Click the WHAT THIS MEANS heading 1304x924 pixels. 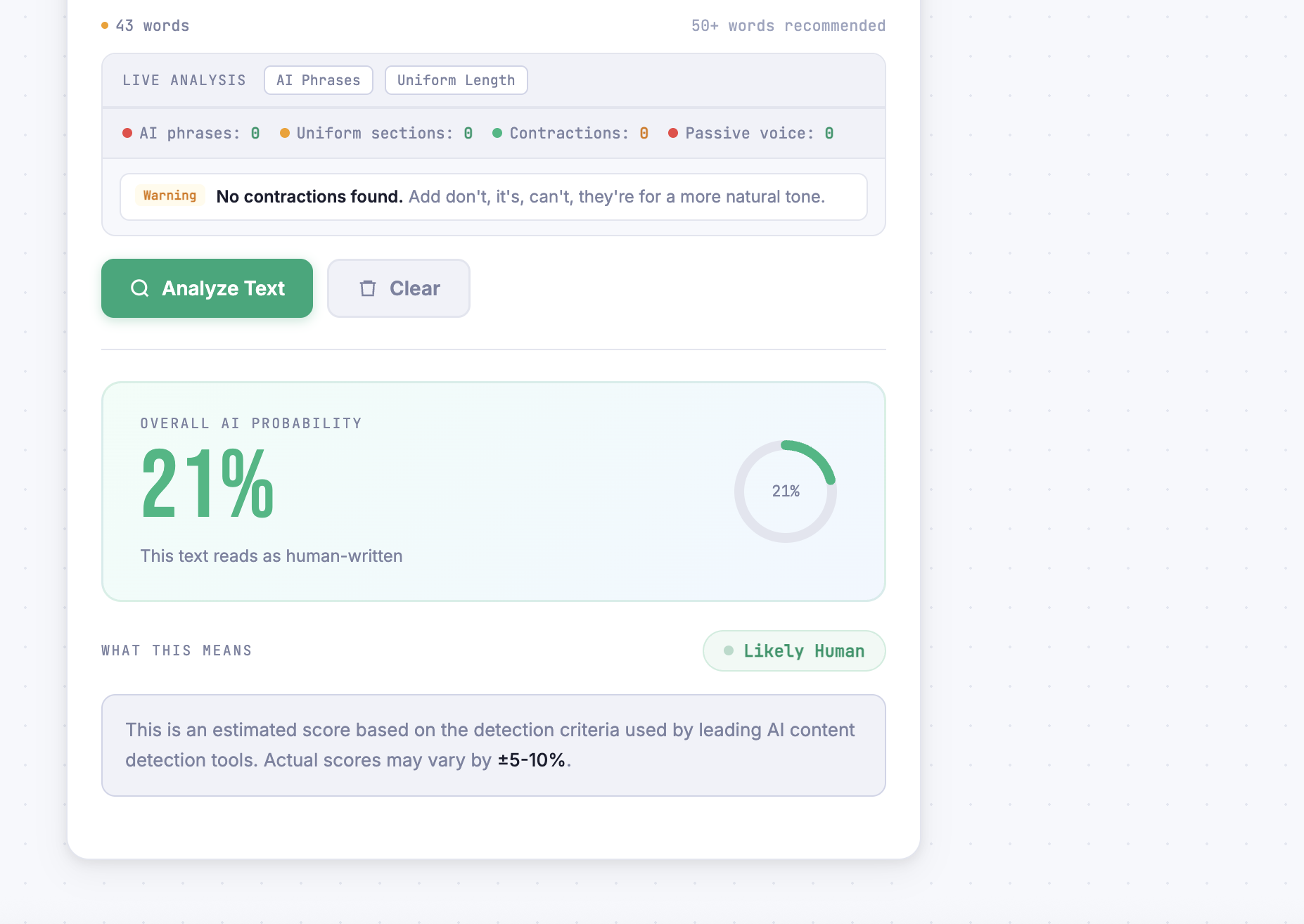[177, 650]
